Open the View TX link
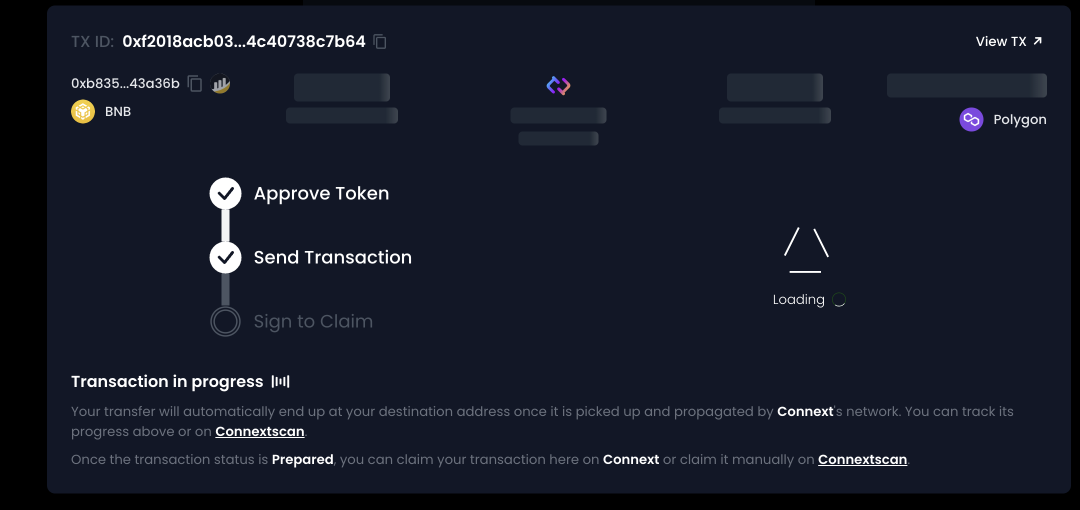This screenshot has height=510, width=1080. [1008, 42]
